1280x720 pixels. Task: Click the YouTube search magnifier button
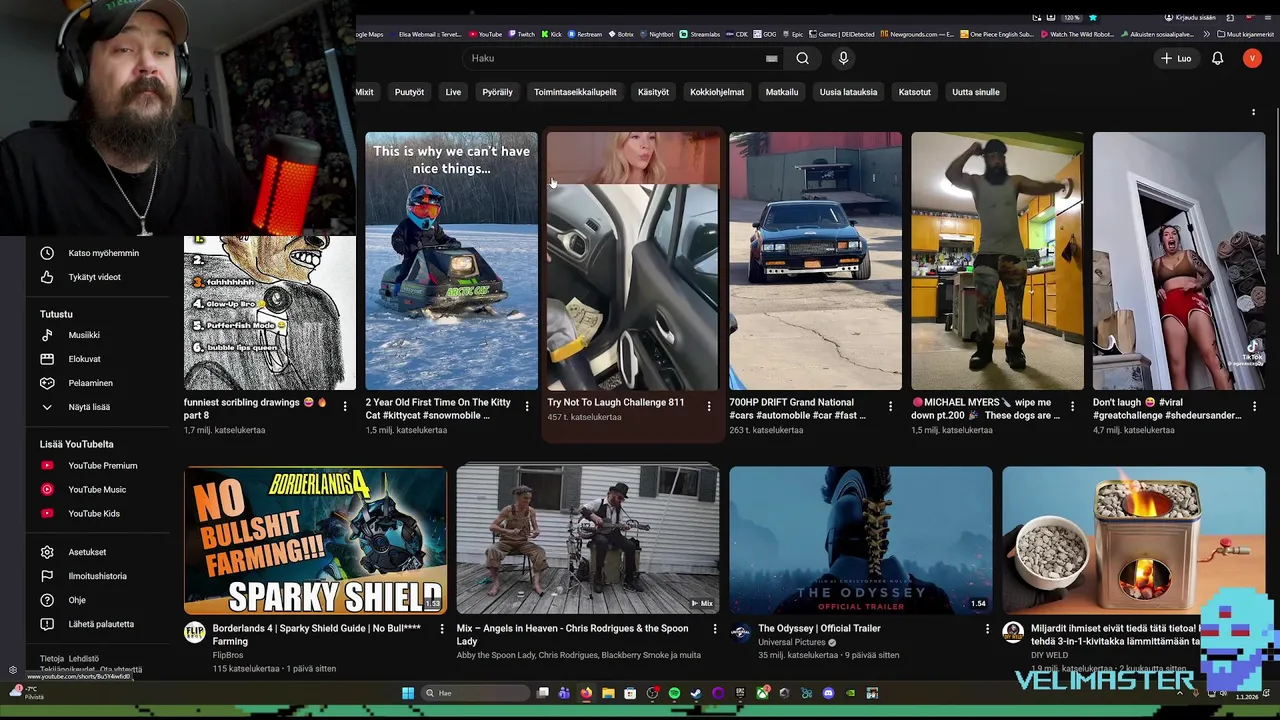pos(802,59)
